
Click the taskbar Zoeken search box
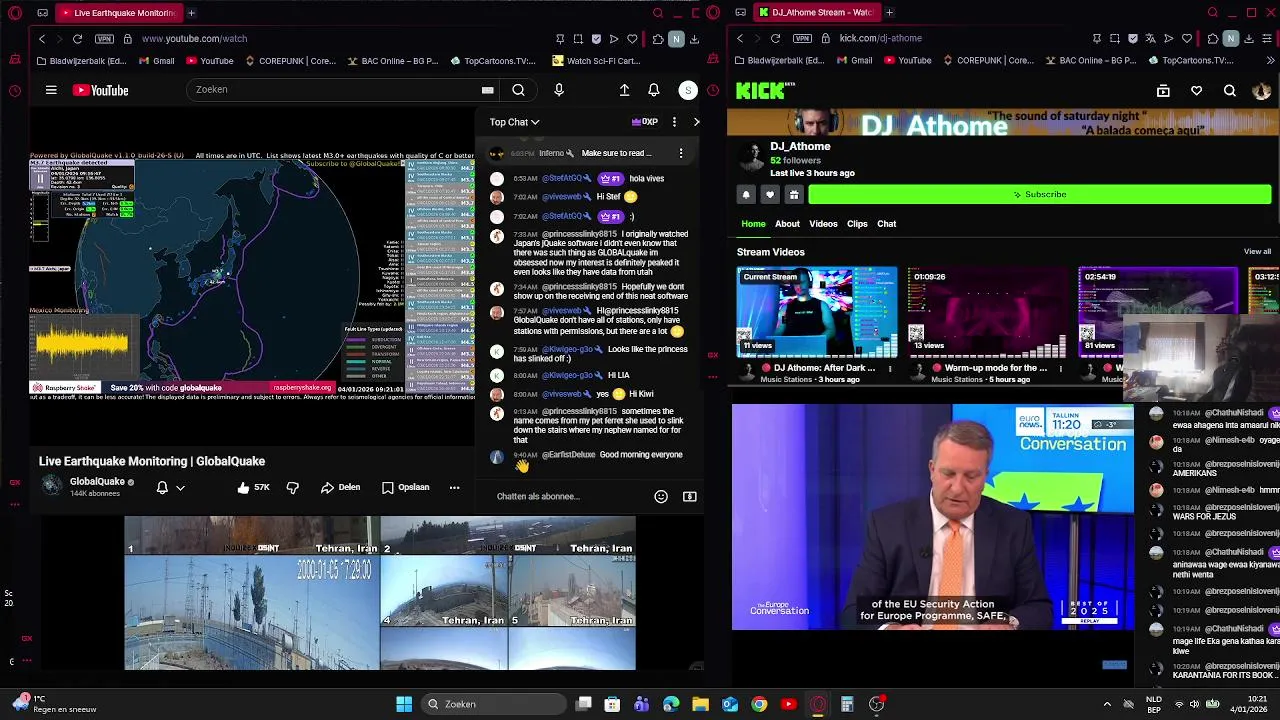point(493,704)
